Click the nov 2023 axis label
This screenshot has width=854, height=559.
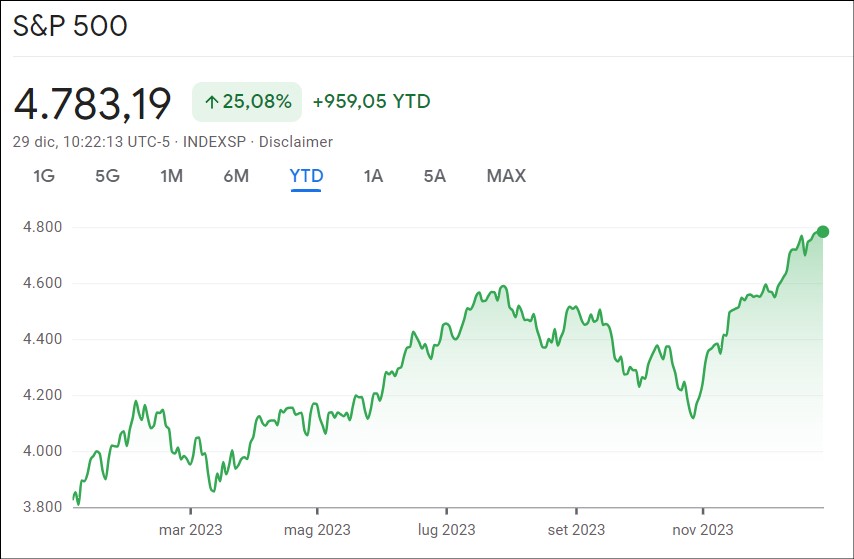[x=703, y=530]
